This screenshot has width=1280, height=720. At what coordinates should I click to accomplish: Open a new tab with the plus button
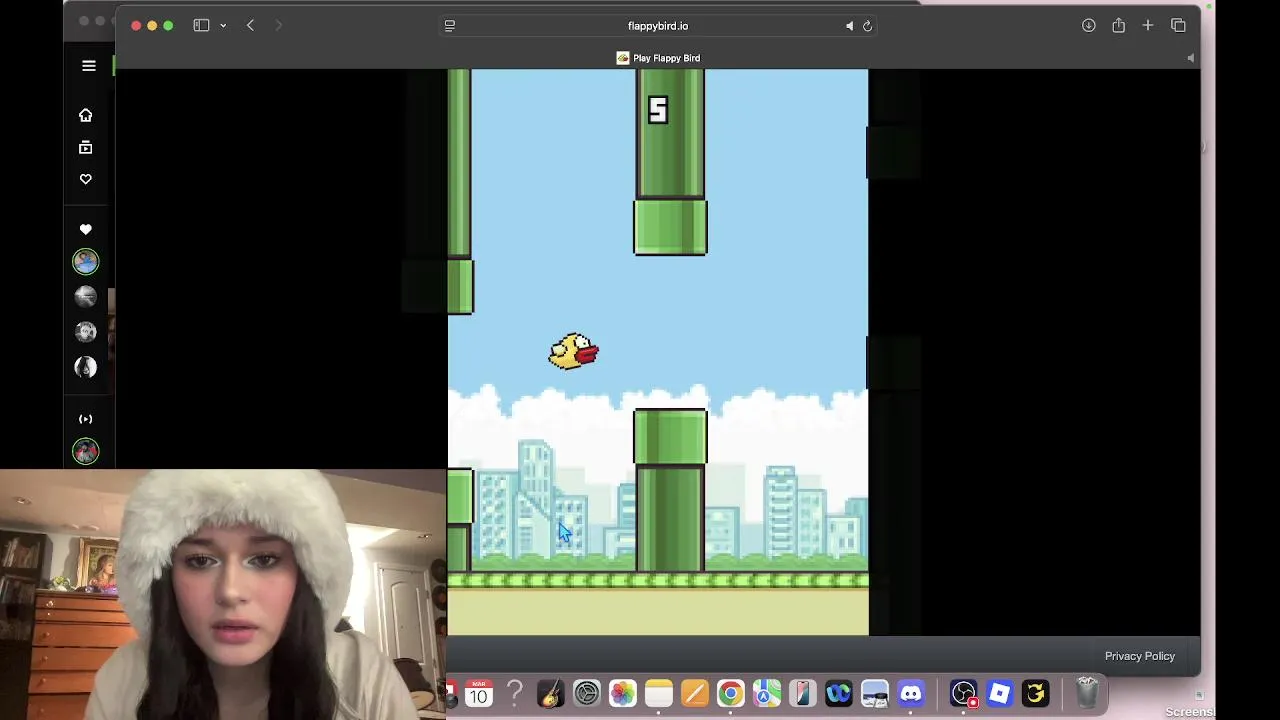click(1148, 26)
